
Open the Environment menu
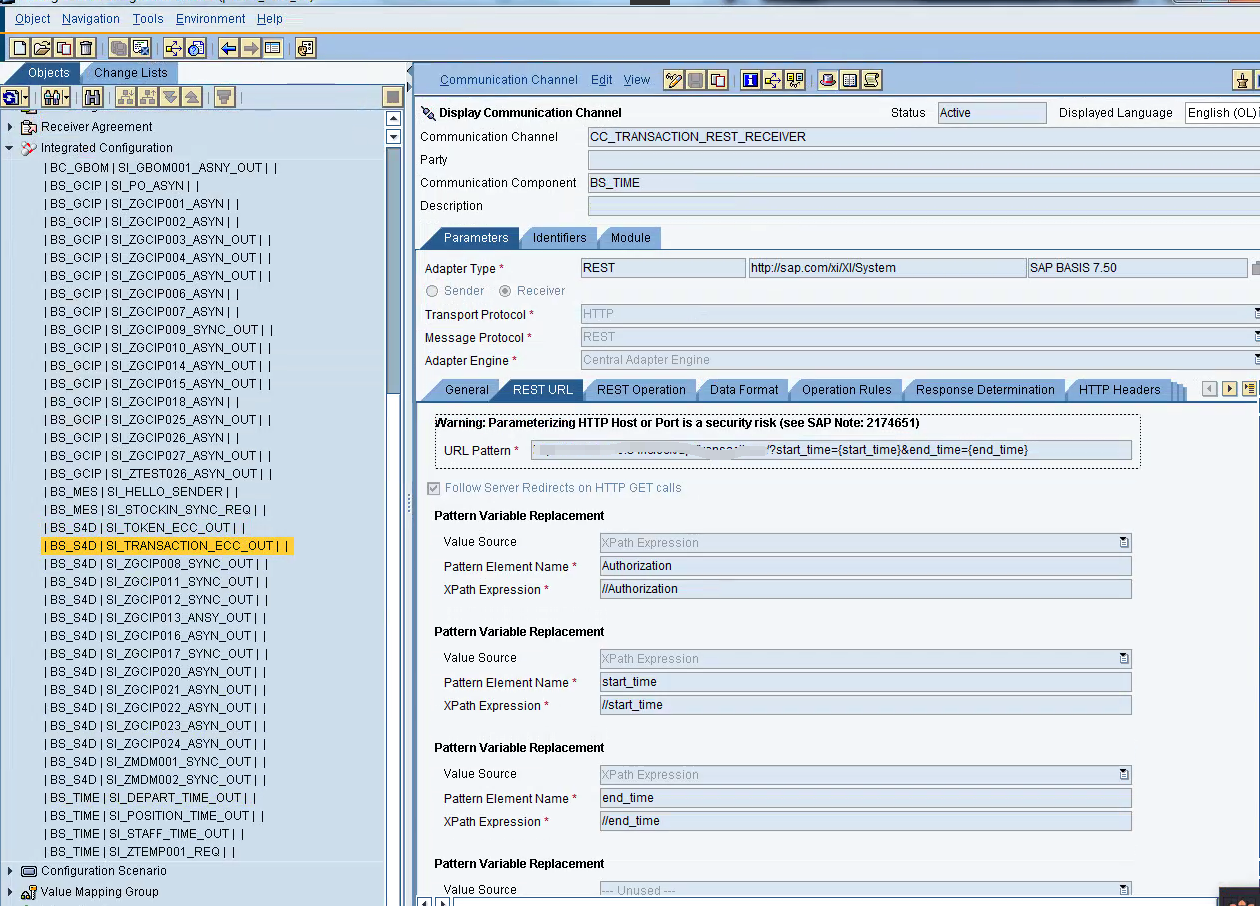coord(210,18)
